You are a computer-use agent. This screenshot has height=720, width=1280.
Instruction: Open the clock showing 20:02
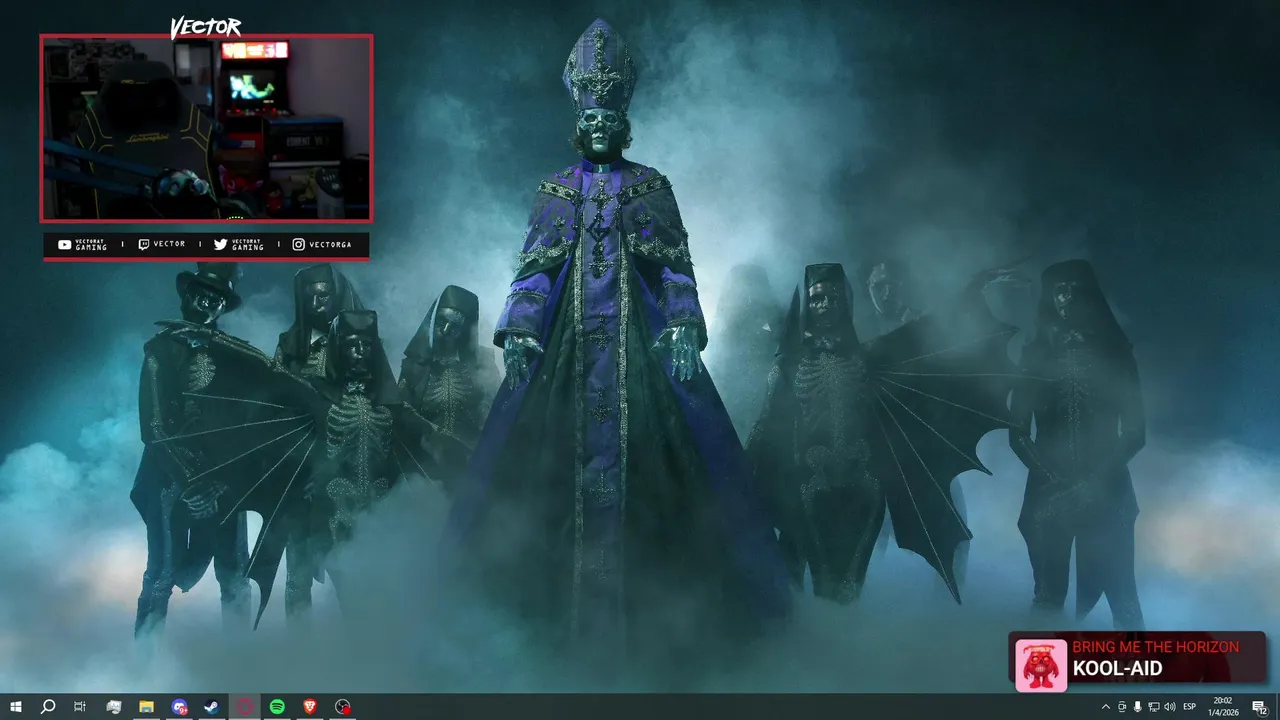coord(1223,707)
